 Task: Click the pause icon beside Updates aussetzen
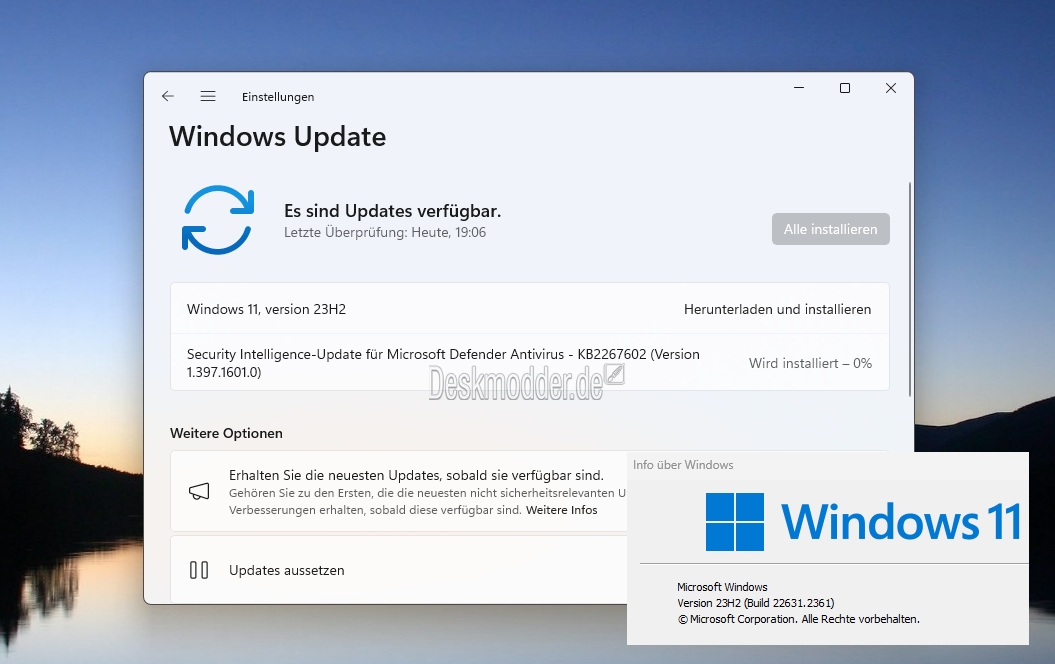click(x=199, y=570)
